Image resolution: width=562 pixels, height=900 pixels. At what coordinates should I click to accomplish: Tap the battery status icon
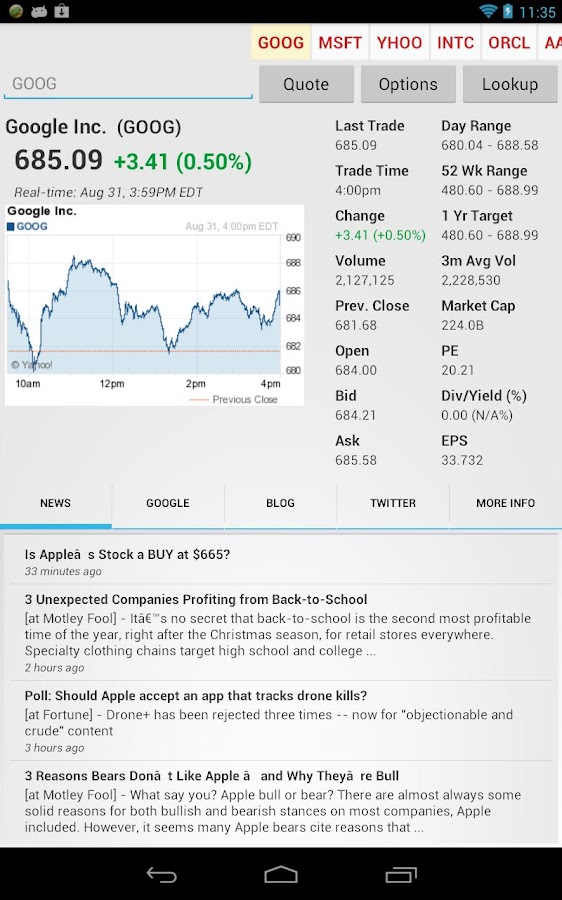[507, 11]
